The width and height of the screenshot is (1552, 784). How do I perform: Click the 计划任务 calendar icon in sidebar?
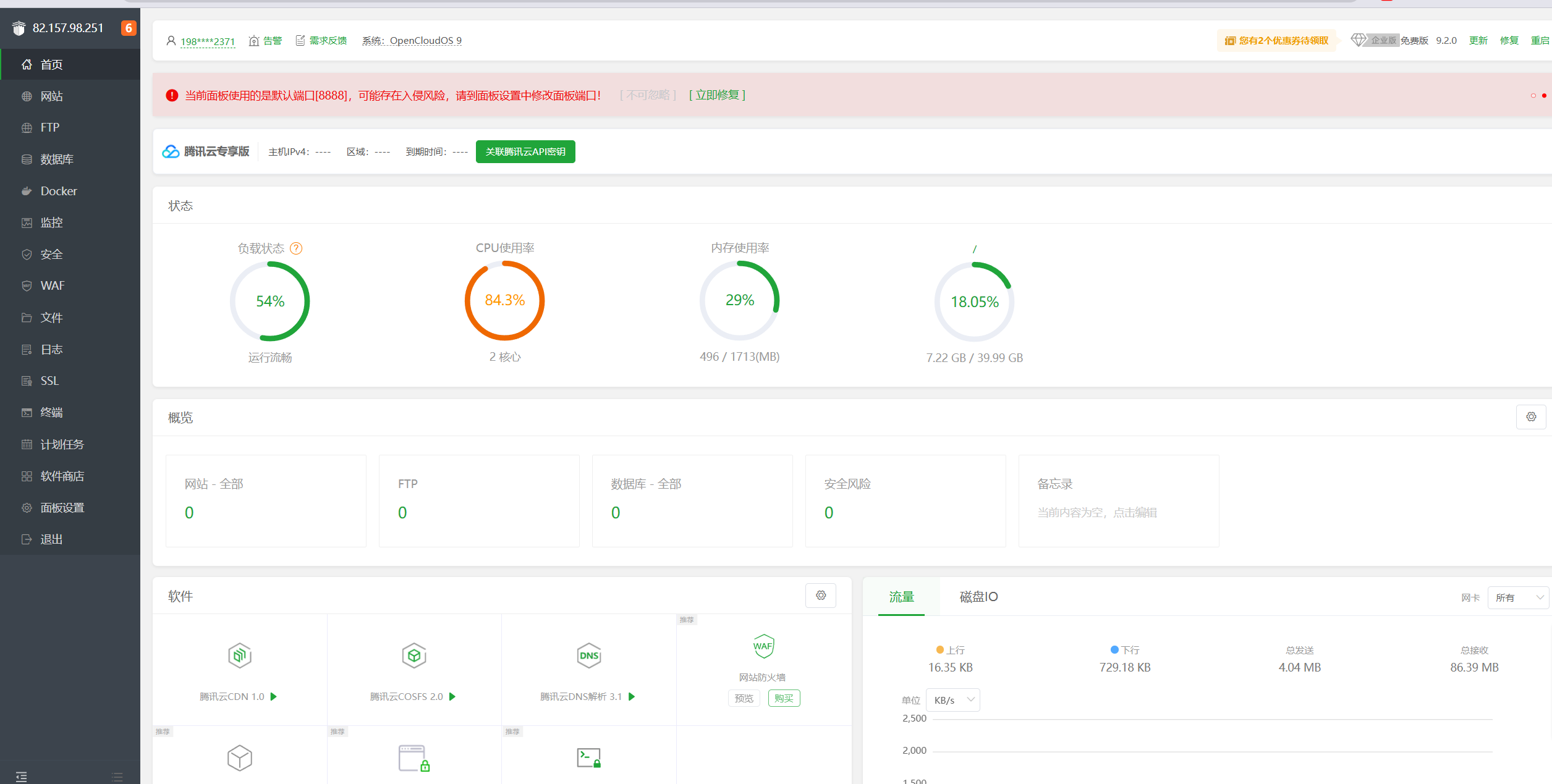(27, 444)
